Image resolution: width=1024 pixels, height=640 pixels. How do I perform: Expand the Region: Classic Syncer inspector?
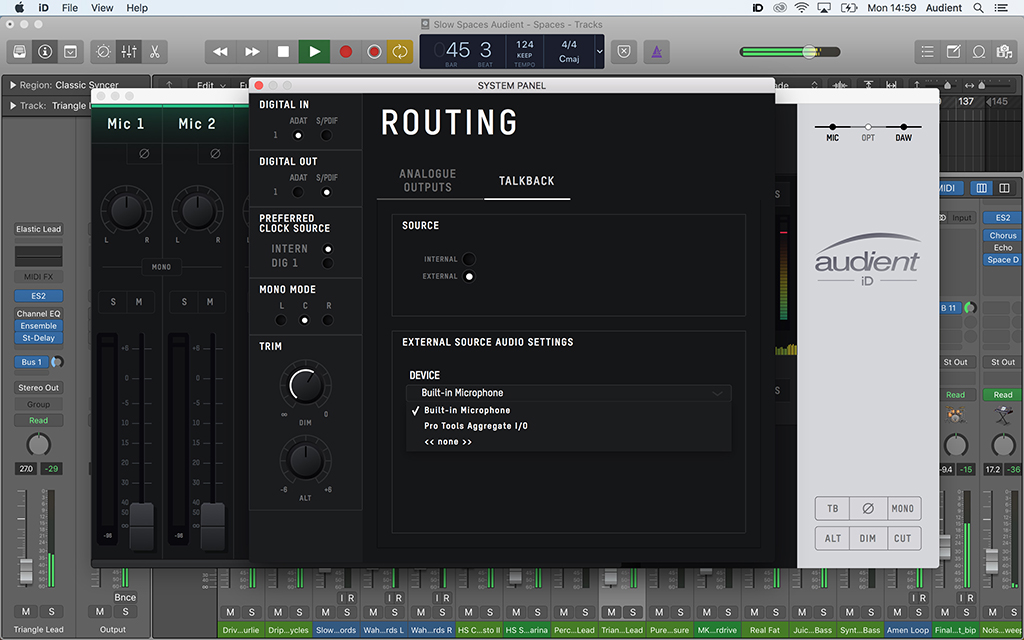[x=13, y=86]
